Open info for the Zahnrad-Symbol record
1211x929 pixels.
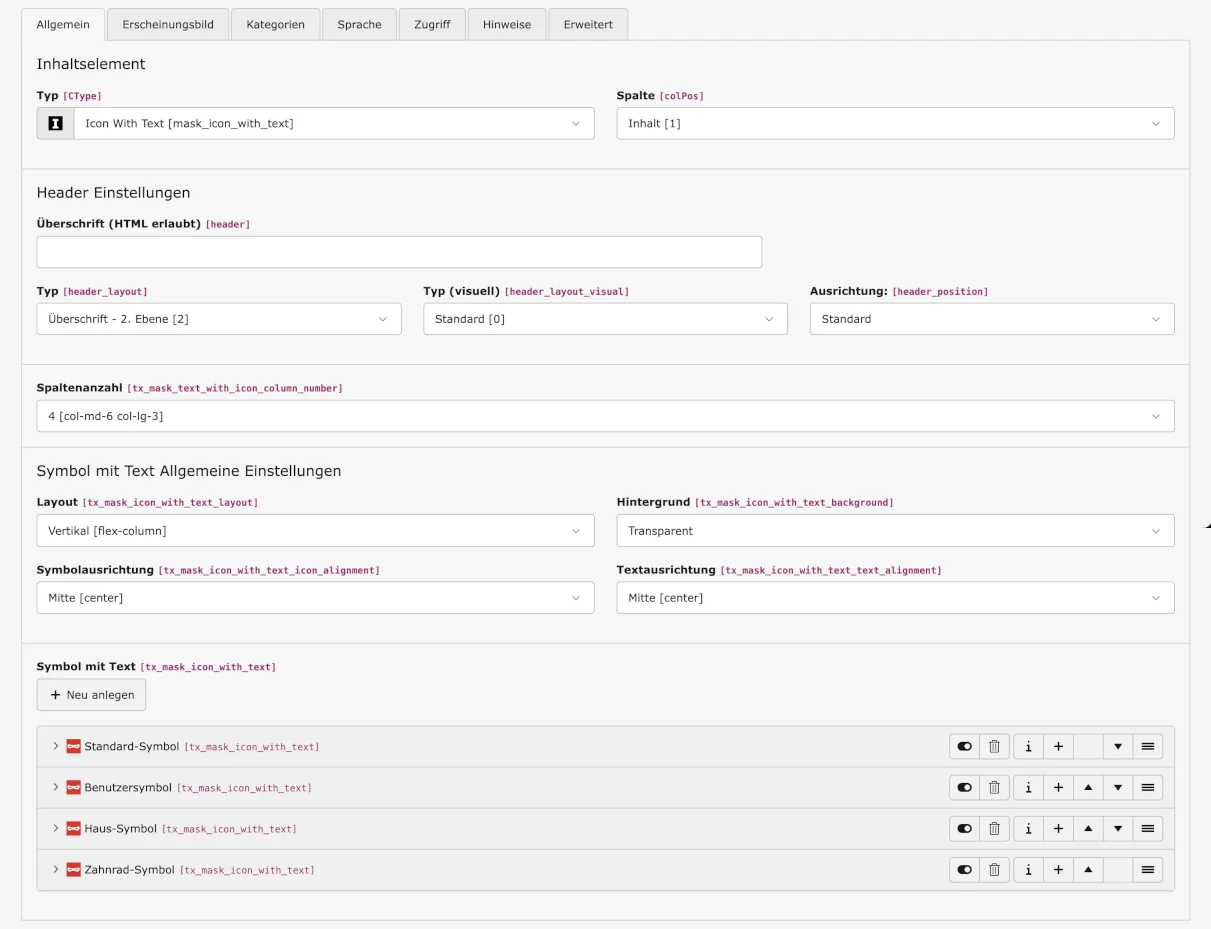tap(1028, 869)
